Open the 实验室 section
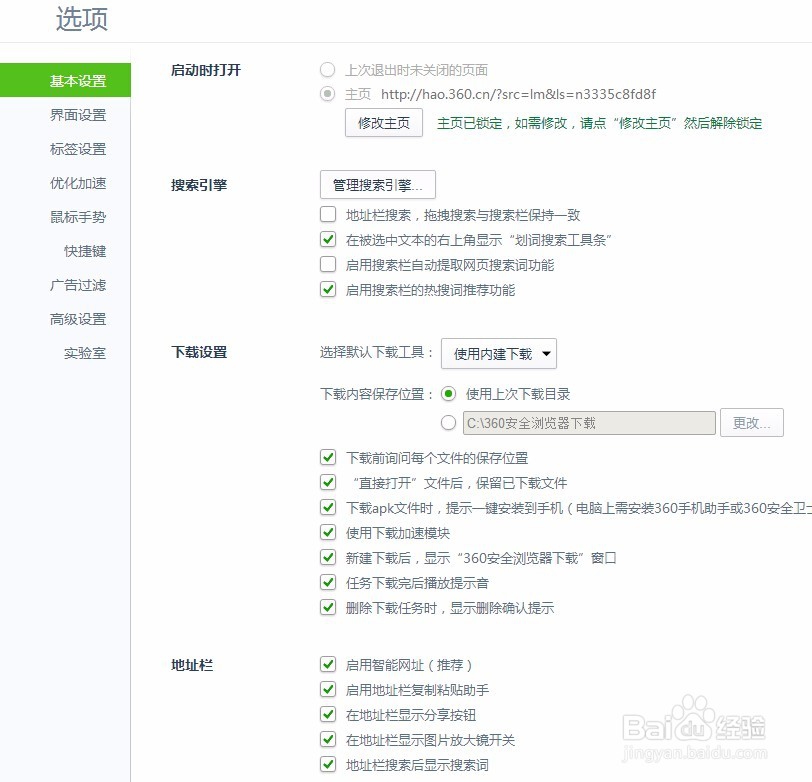The height and width of the screenshot is (782, 812). [85, 354]
